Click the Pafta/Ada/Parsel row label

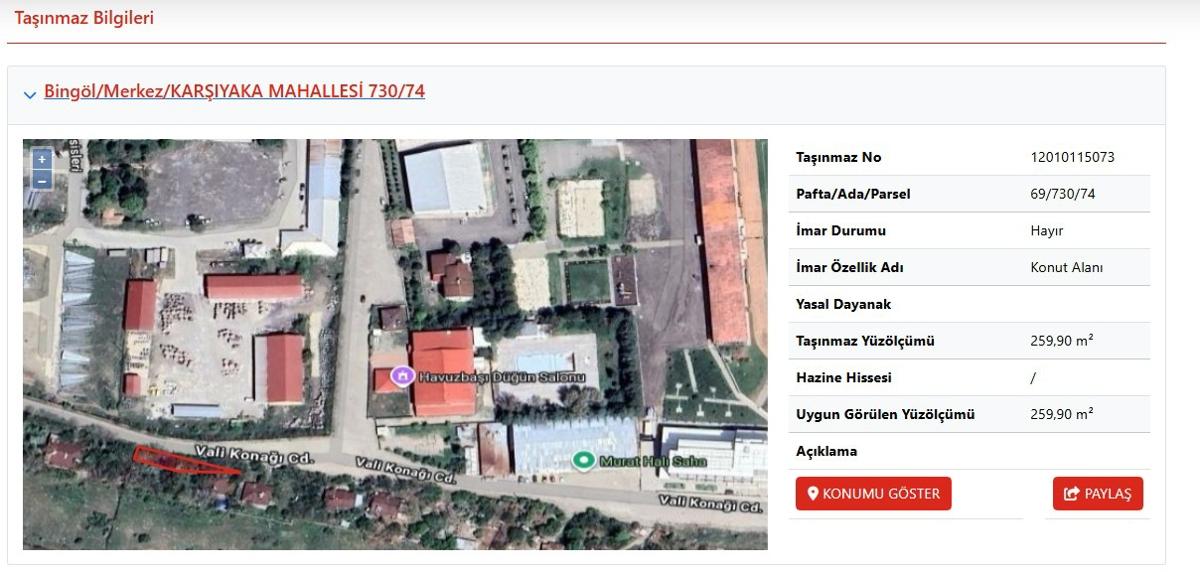point(853,194)
